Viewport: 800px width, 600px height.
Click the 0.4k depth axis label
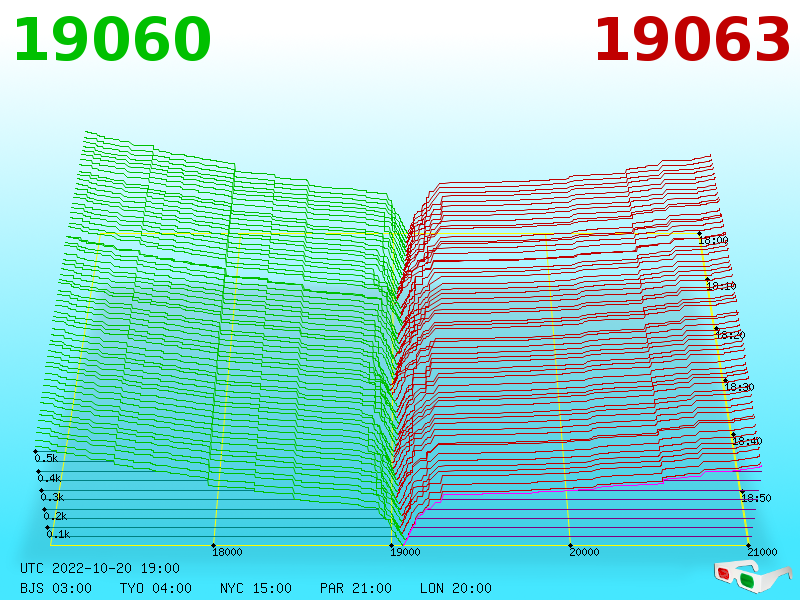pos(49,479)
